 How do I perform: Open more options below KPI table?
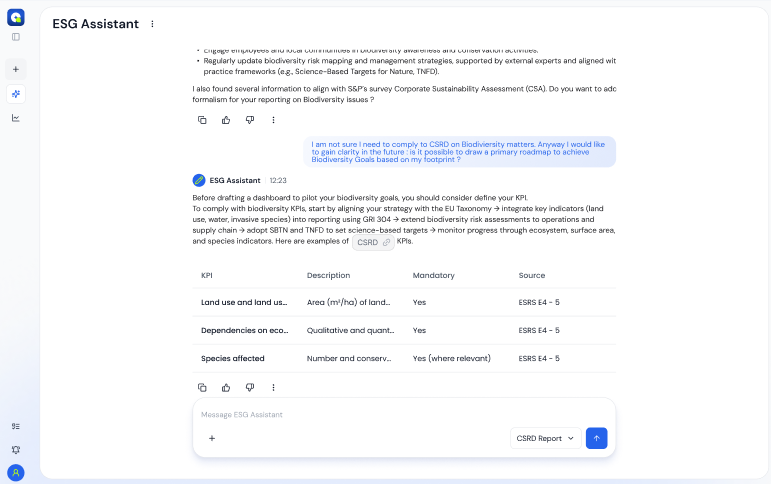tap(273, 387)
